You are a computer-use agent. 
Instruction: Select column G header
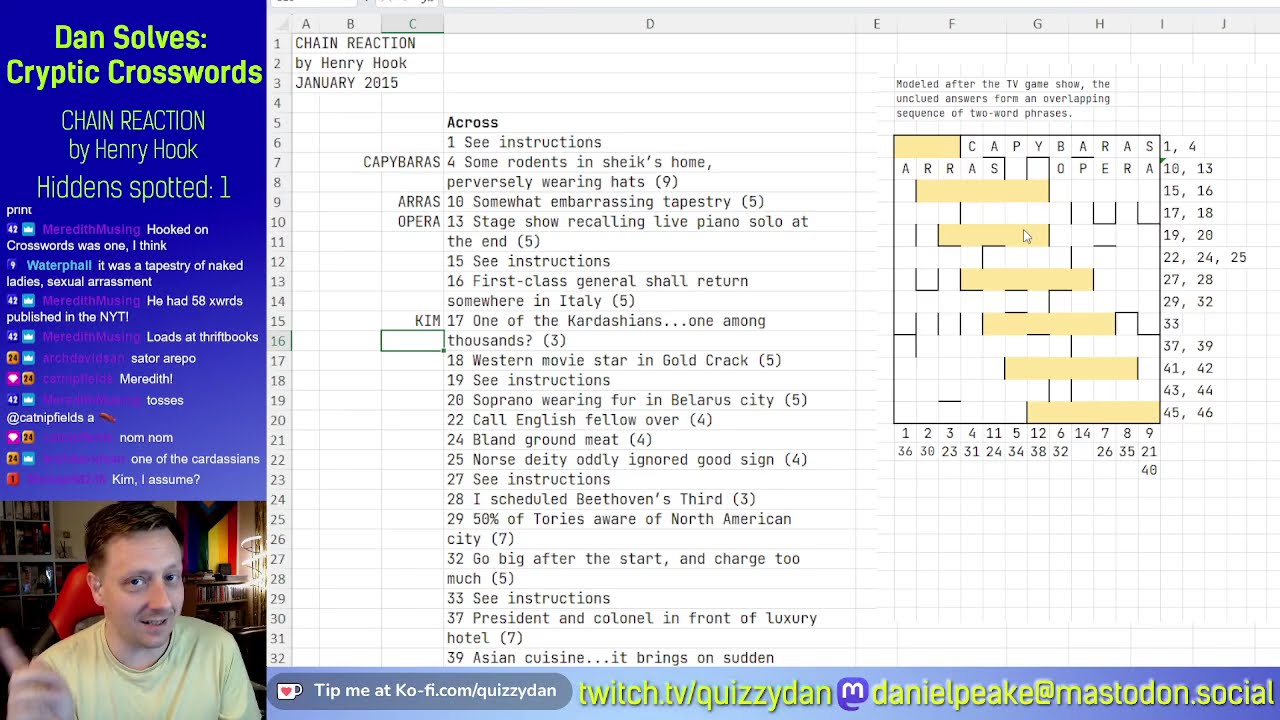[1037, 24]
